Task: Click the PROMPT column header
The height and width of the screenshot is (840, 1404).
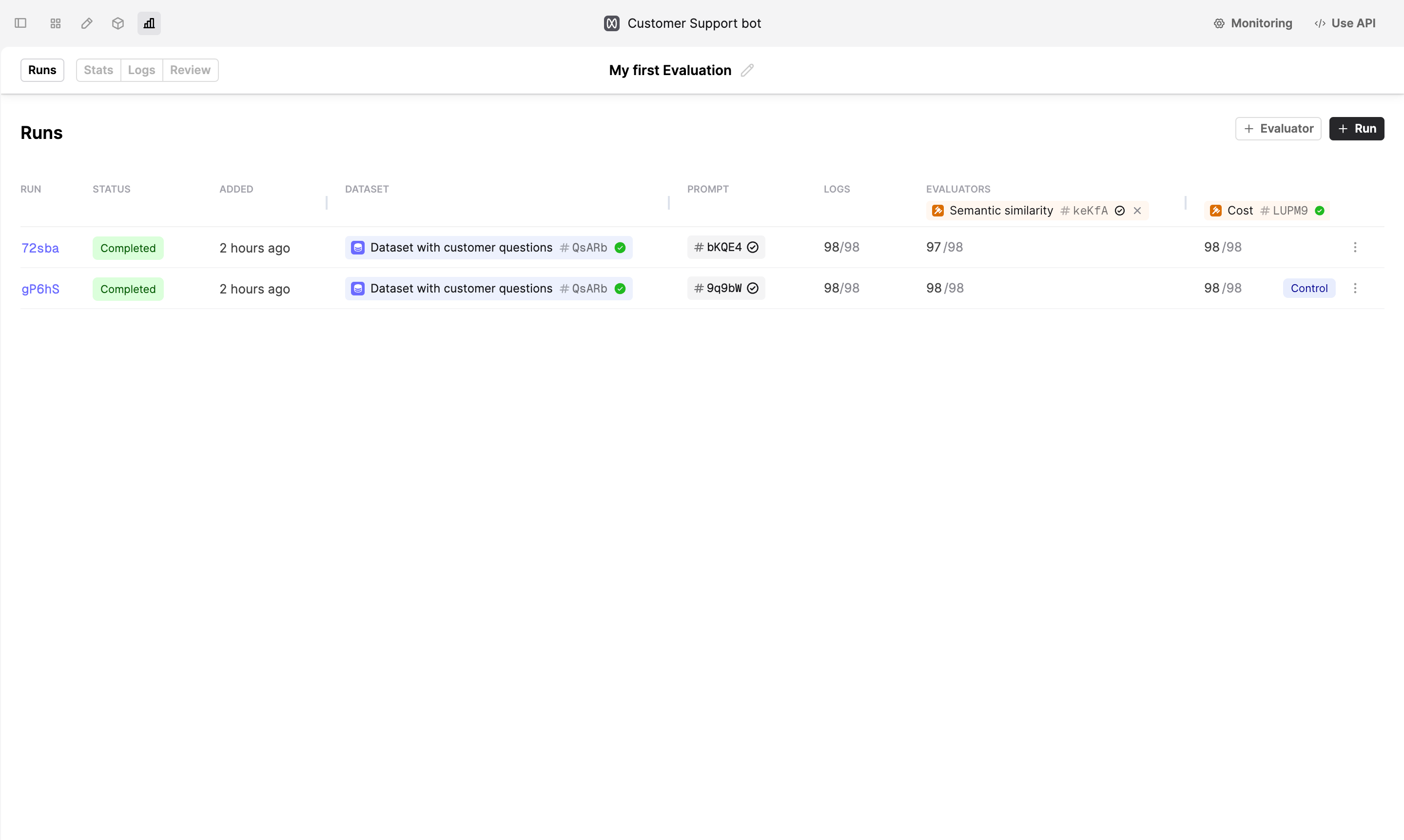Action: tap(708, 189)
